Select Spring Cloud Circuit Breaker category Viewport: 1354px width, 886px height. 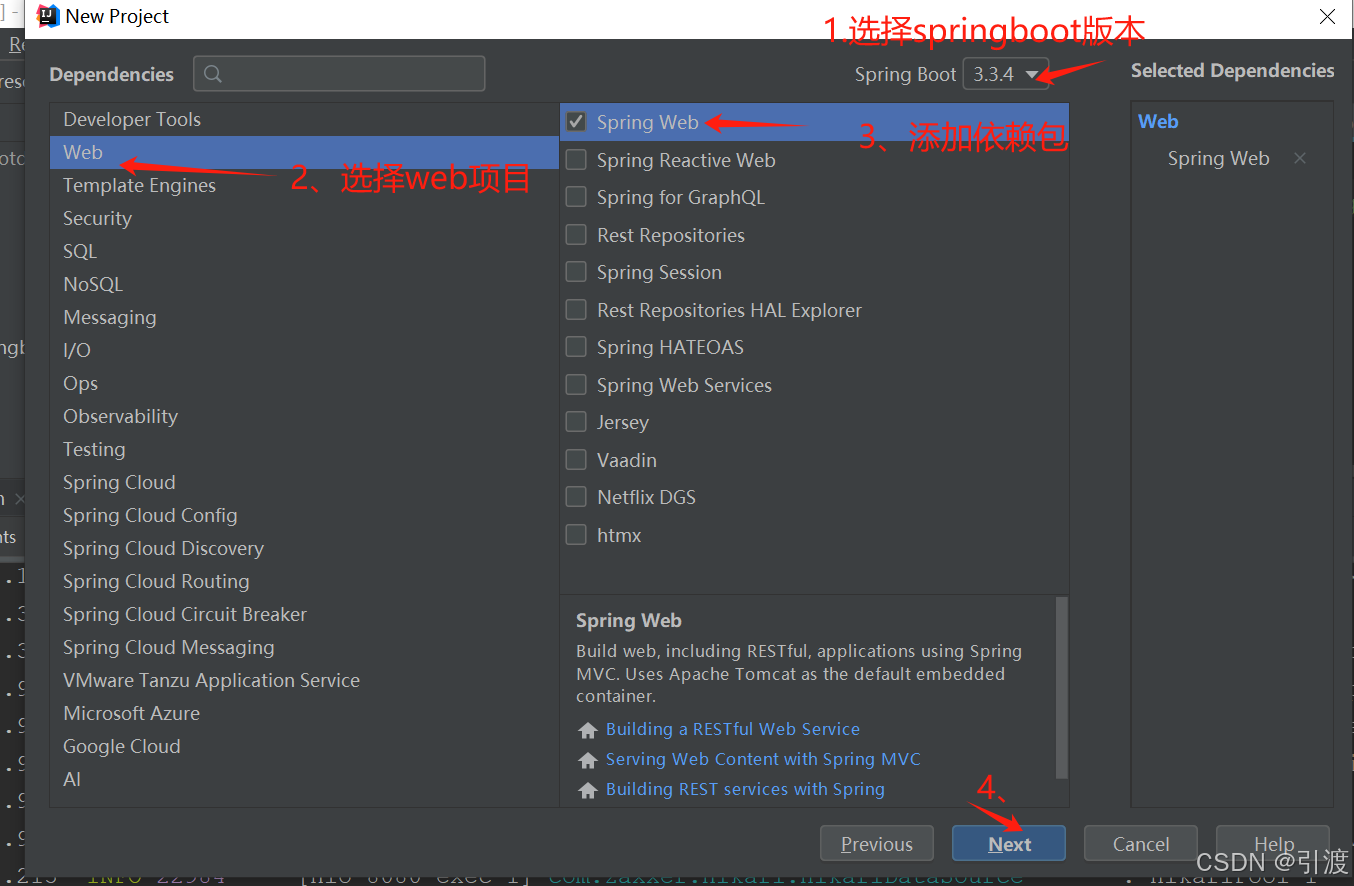(x=304, y=614)
